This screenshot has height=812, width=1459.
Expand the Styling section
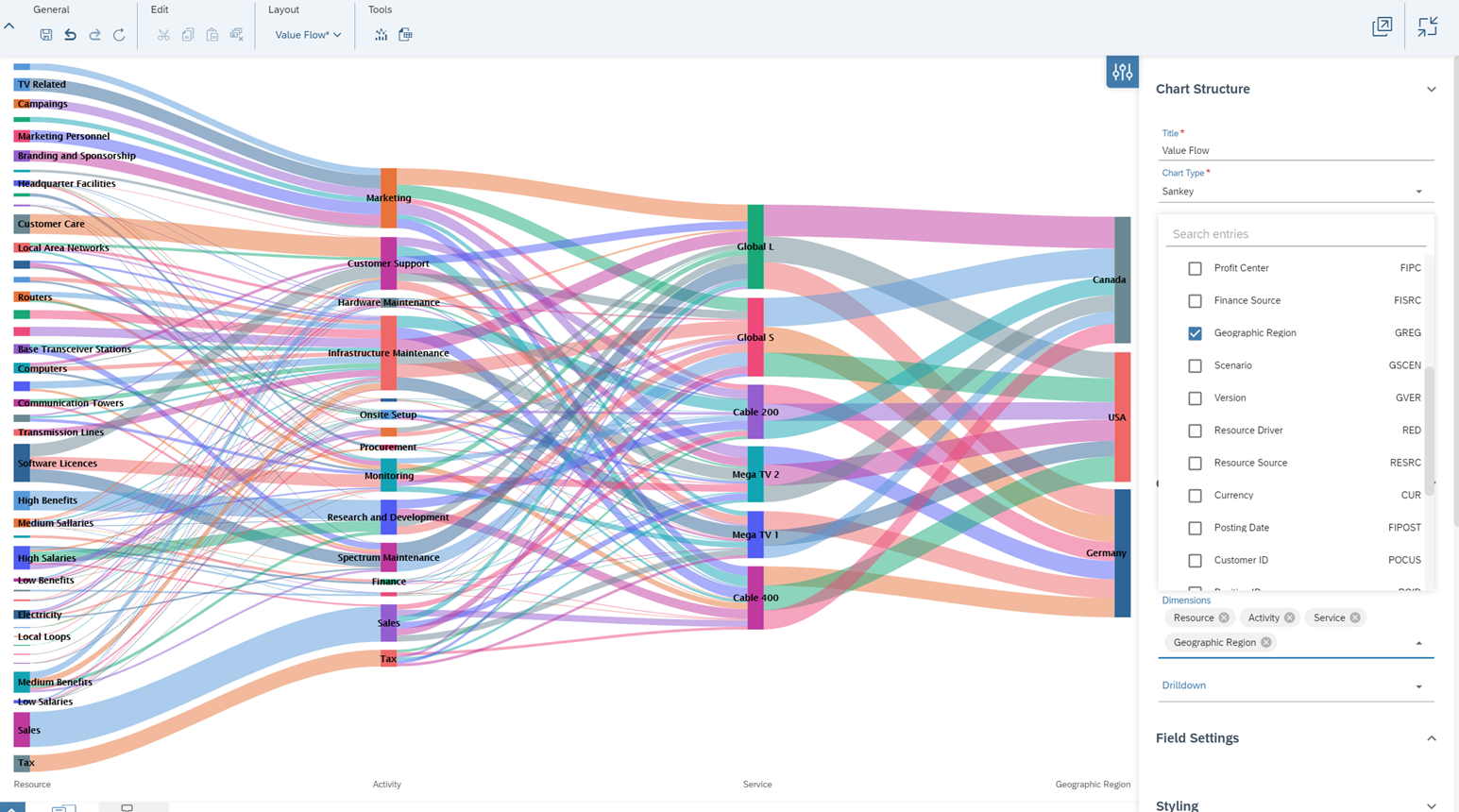[1431, 805]
